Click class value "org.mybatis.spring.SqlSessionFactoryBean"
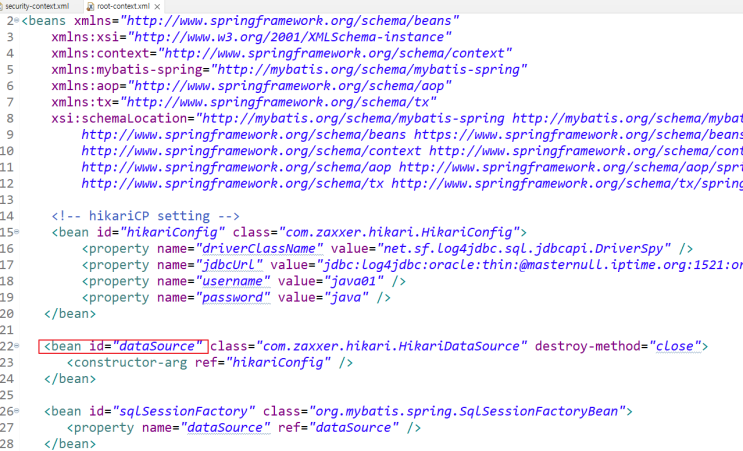The height and width of the screenshot is (451, 743). click(467, 411)
